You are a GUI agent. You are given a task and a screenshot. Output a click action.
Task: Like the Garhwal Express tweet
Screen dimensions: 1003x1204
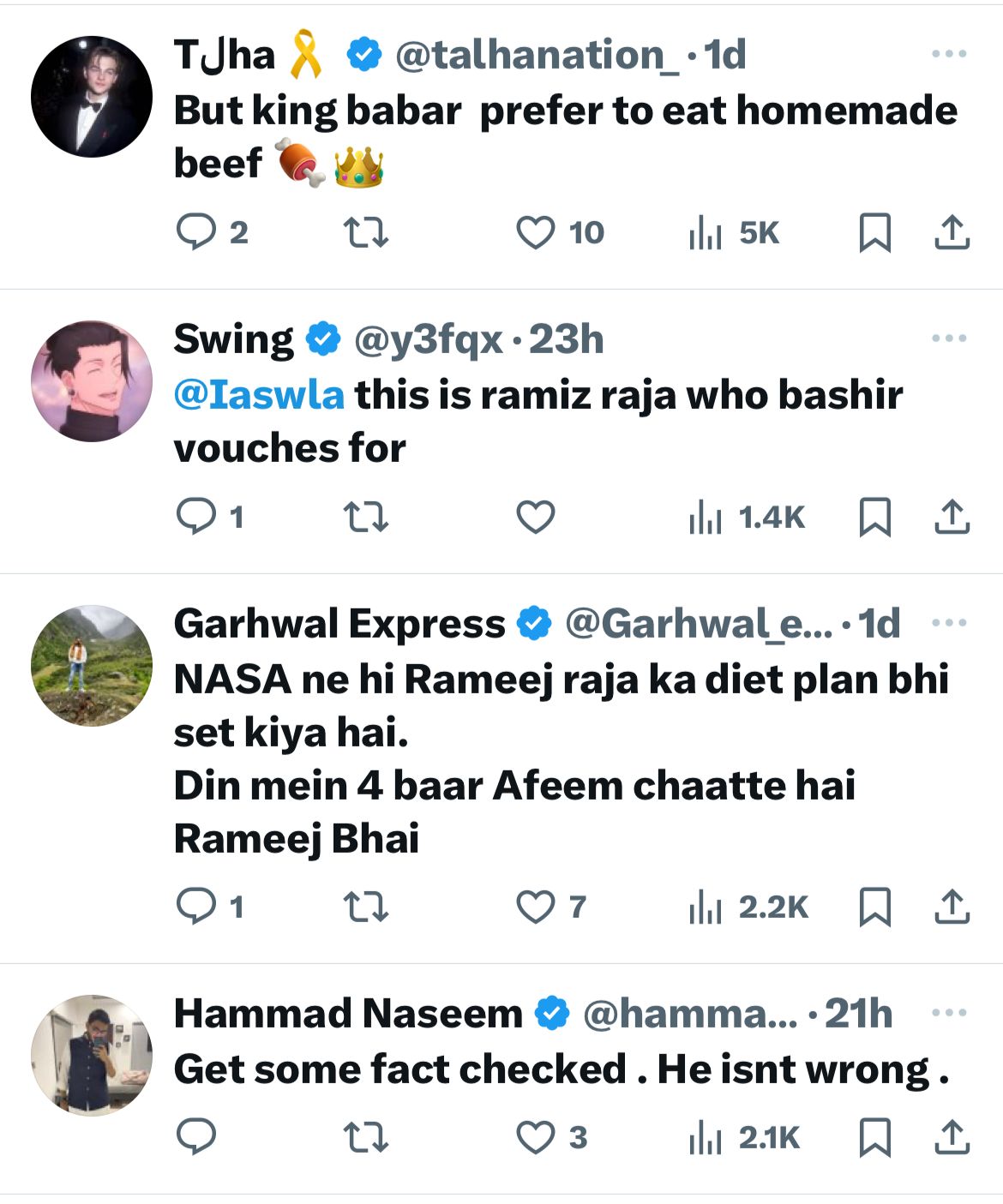click(536, 907)
